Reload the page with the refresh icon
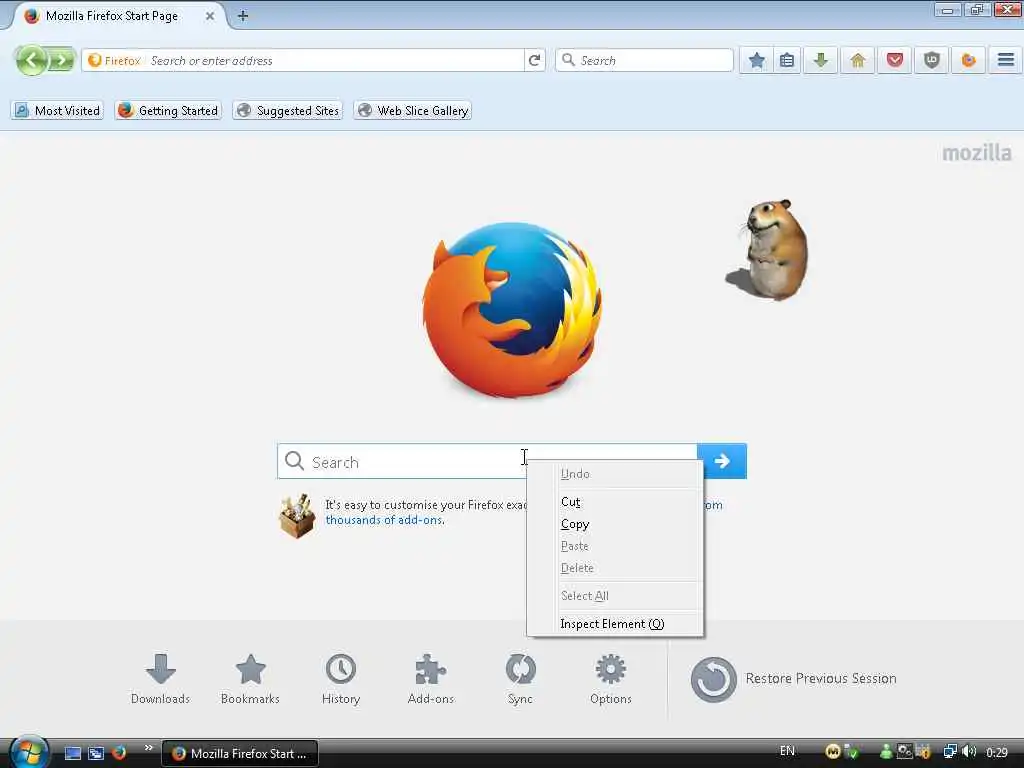Screen dimensions: 1024x768 point(534,60)
